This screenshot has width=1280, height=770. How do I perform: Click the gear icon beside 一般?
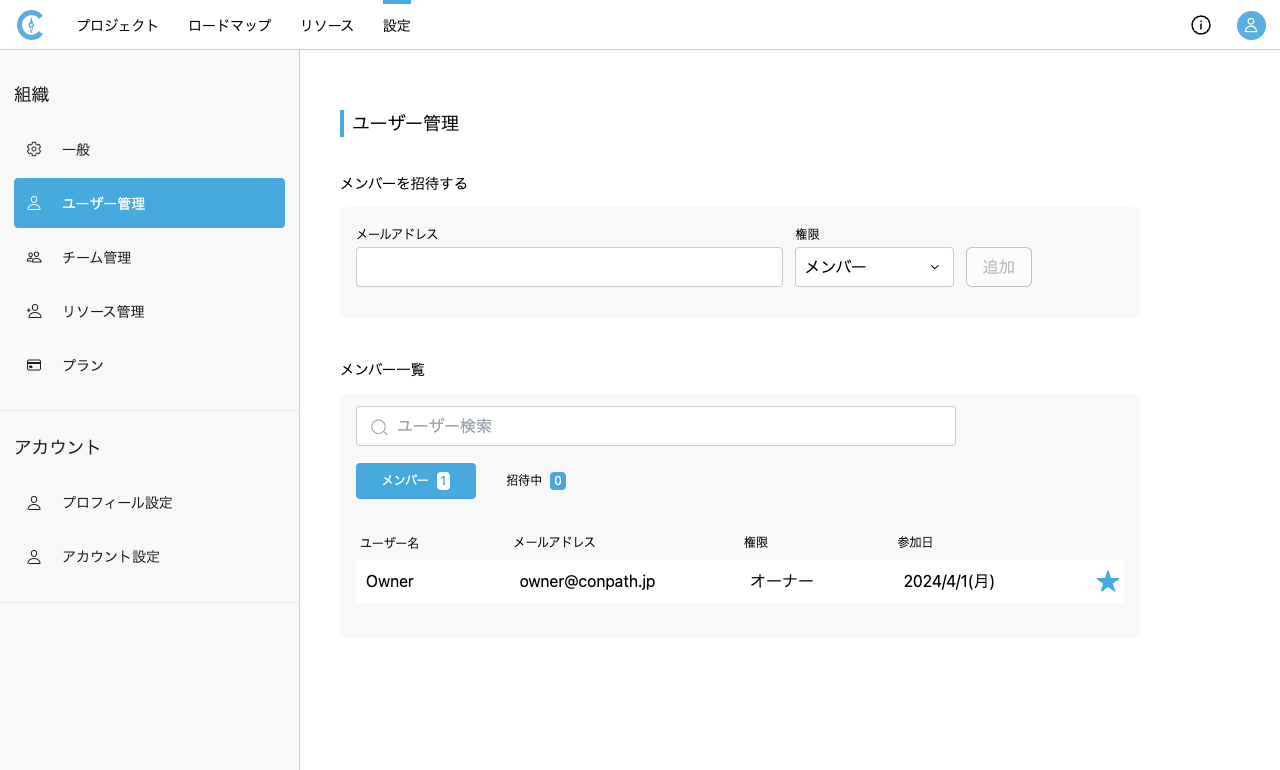tap(34, 149)
